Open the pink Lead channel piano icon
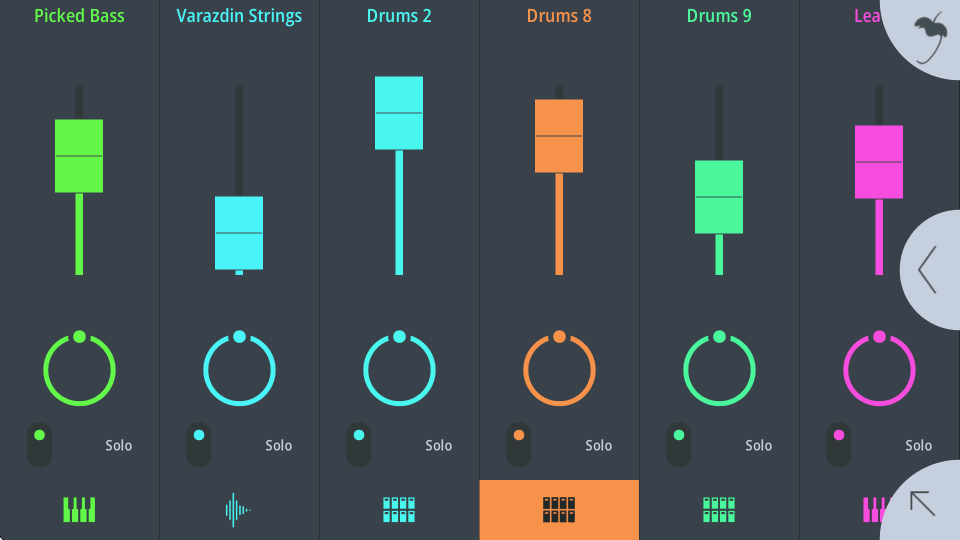Screen dimensions: 960x540 point(874,509)
